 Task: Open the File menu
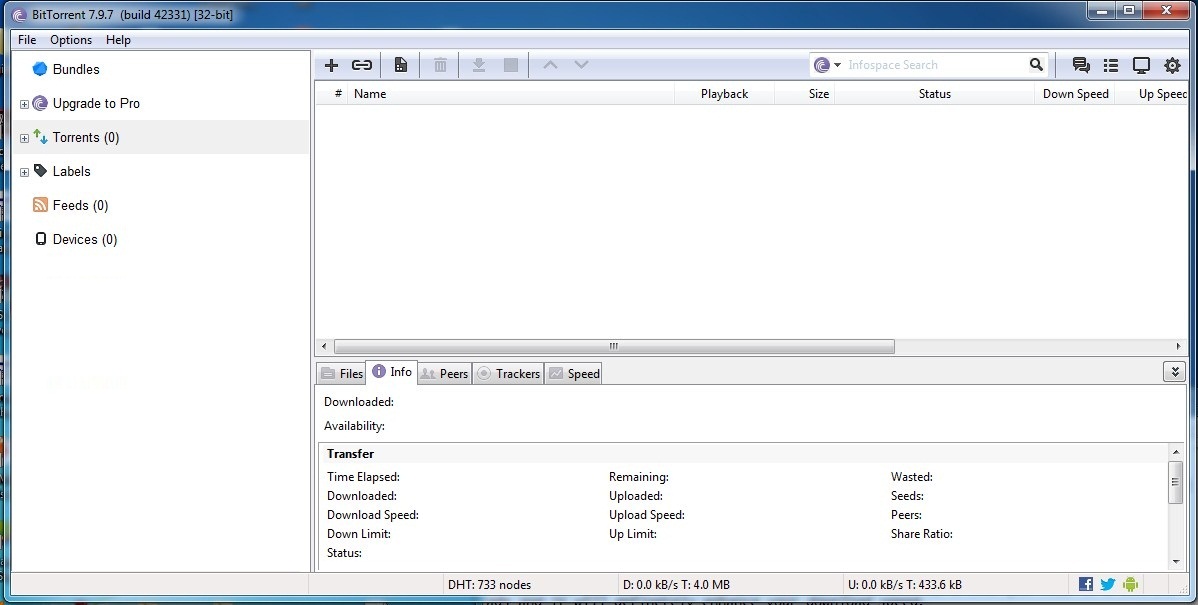[27, 40]
